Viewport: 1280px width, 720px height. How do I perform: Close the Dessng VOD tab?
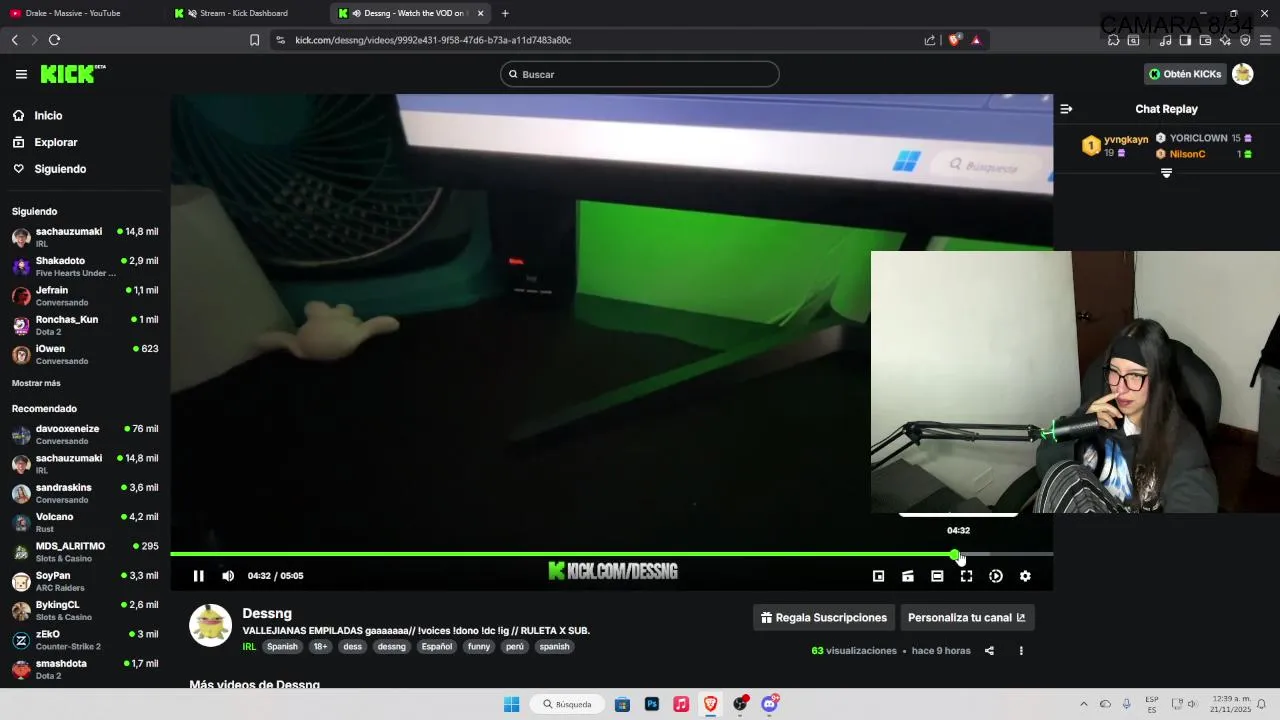click(481, 13)
